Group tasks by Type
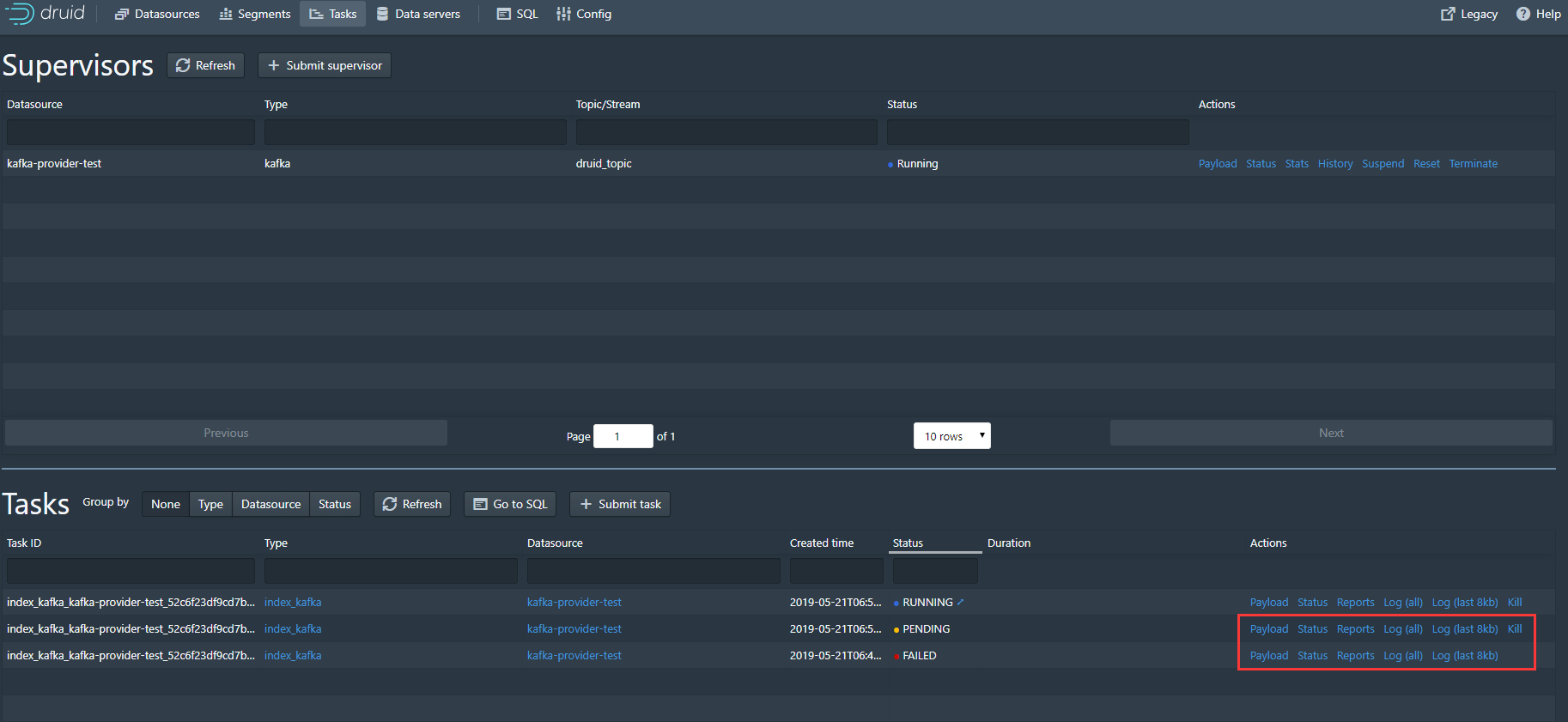The height and width of the screenshot is (722, 1568). coord(210,504)
